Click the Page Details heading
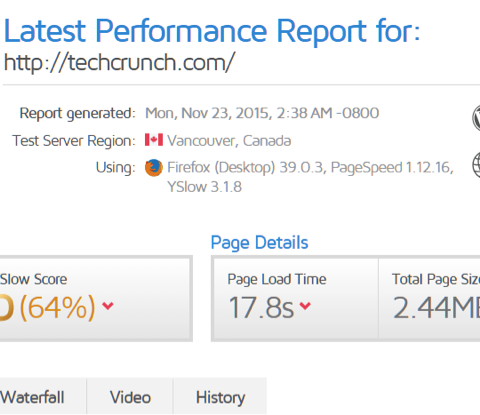This screenshot has height=415, width=480. click(259, 243)
